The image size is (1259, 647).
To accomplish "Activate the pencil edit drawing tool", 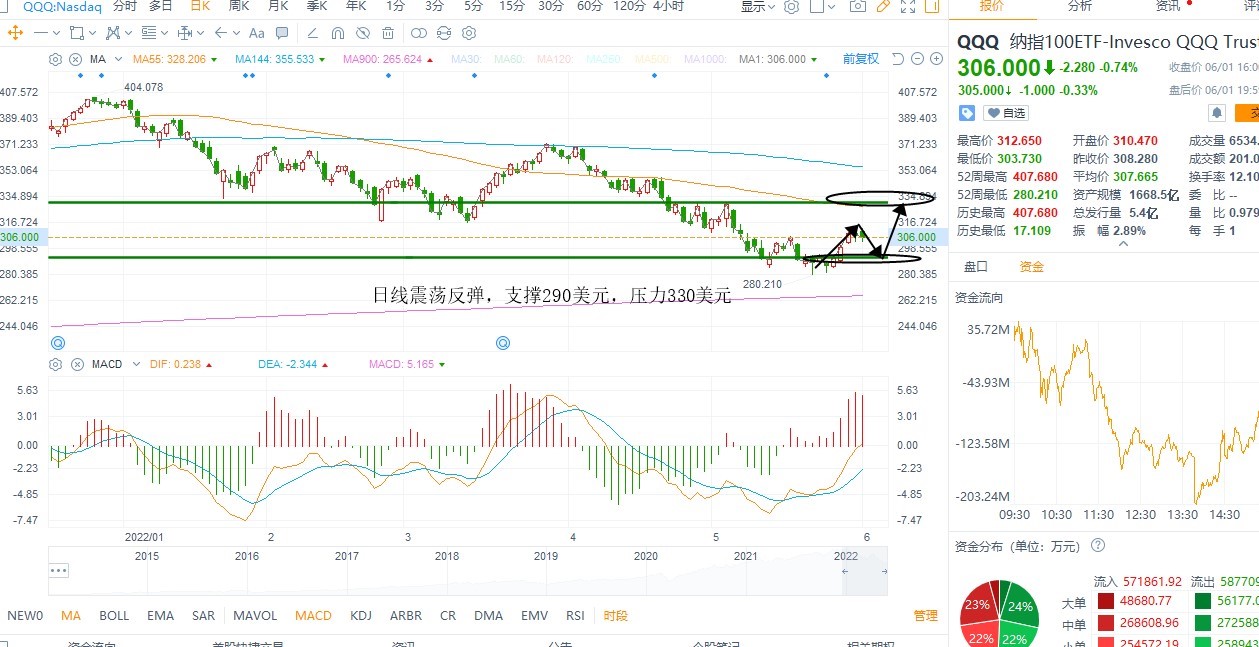I will 312,33.
